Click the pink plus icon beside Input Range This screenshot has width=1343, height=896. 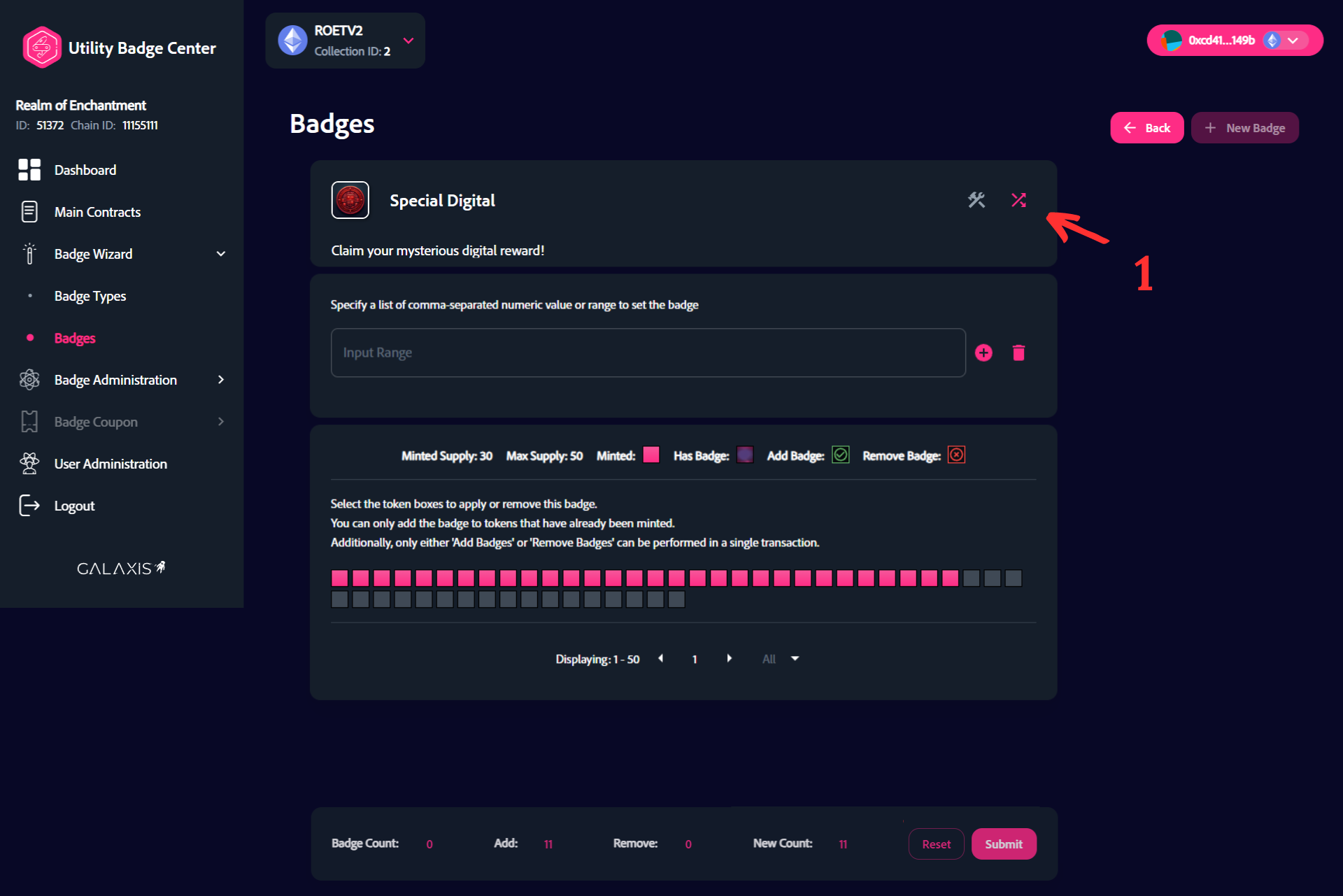click(x=983, y=353)
